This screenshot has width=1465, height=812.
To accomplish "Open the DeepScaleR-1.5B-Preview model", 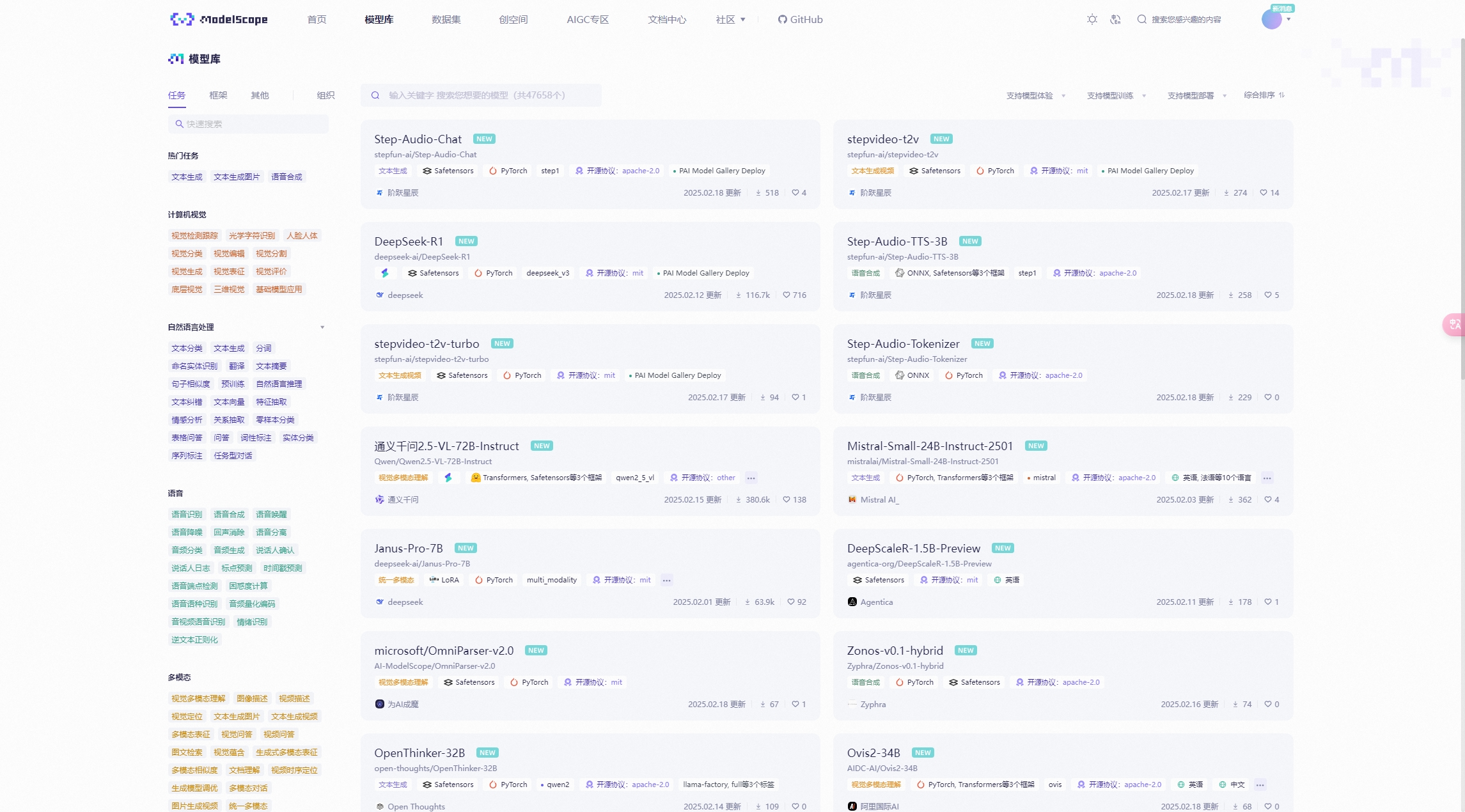I will (x=913, y=548).
